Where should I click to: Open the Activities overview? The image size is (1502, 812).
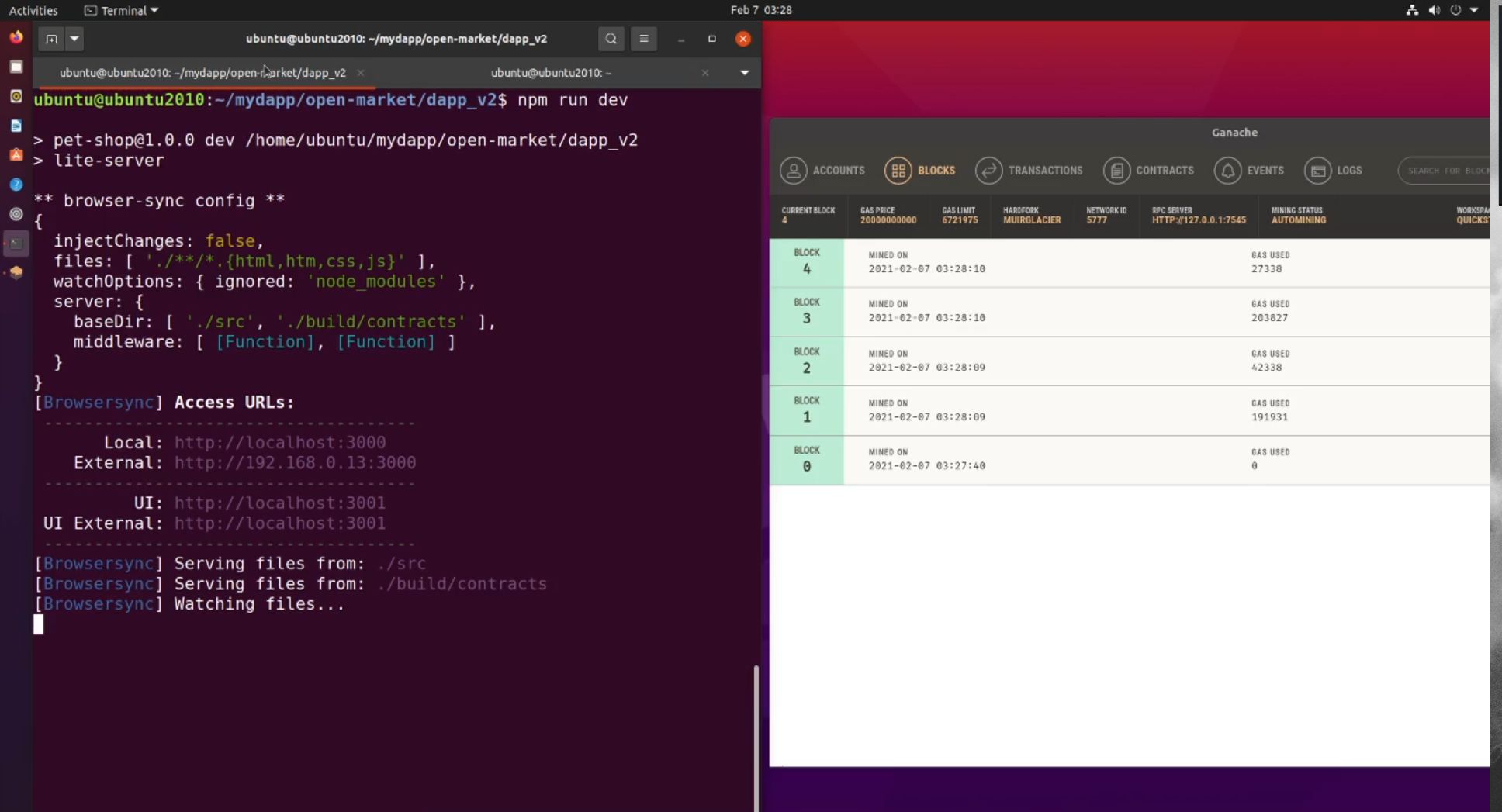click(x=33, y=10)
